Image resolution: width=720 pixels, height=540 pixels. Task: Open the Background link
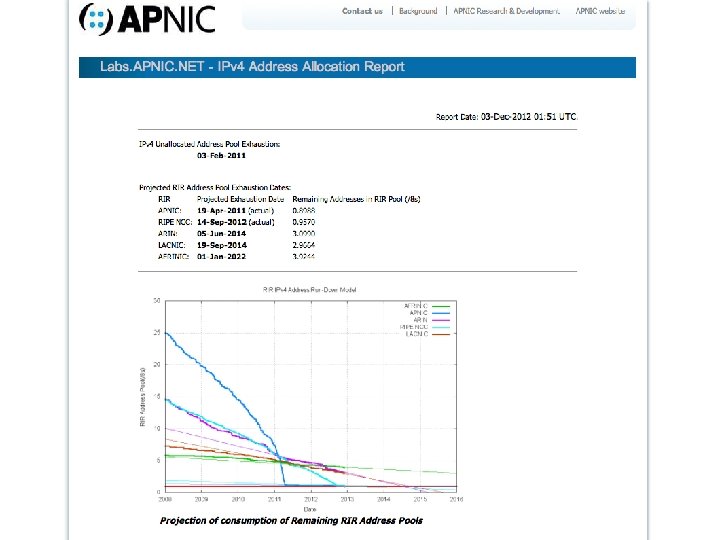click(418, 11)
